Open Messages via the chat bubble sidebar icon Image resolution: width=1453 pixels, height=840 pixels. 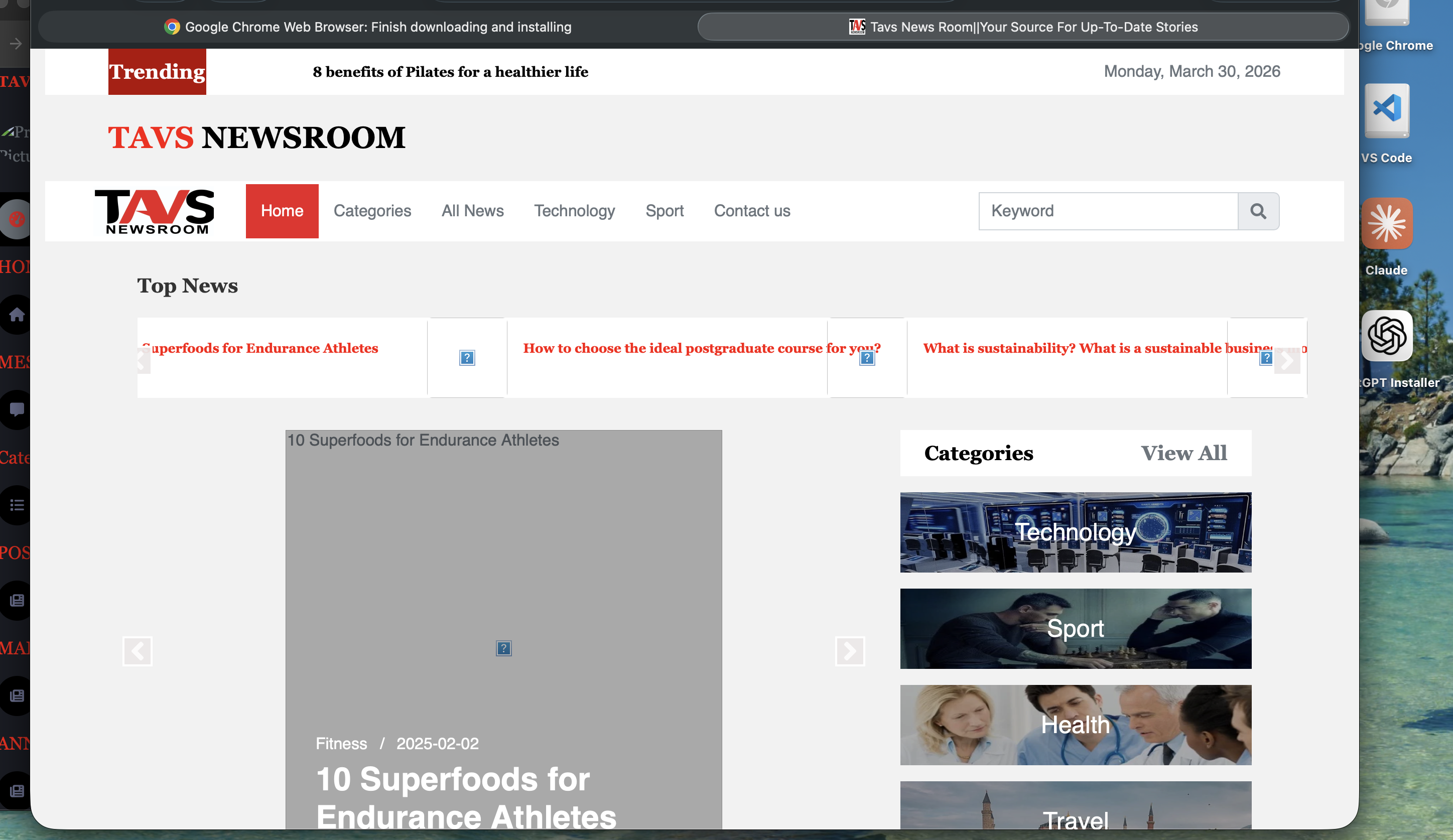click(16, 409)
